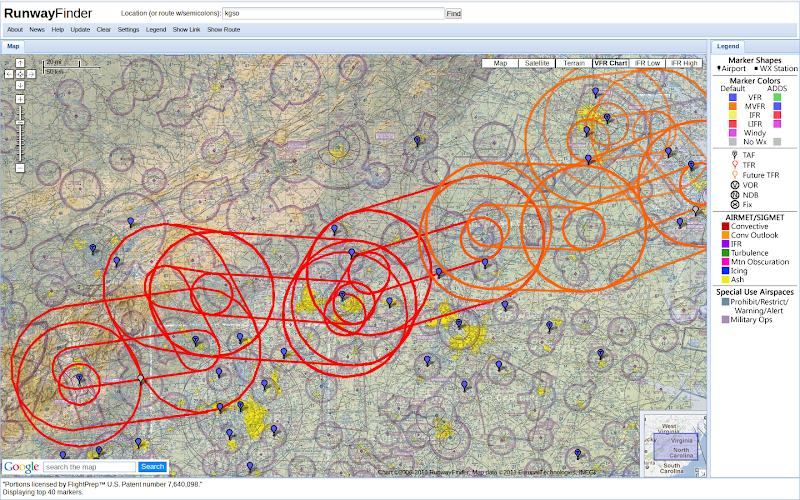Screen dimensions: 800x500
Task: Select the VFR Chart map type
Action: [611, 63]
